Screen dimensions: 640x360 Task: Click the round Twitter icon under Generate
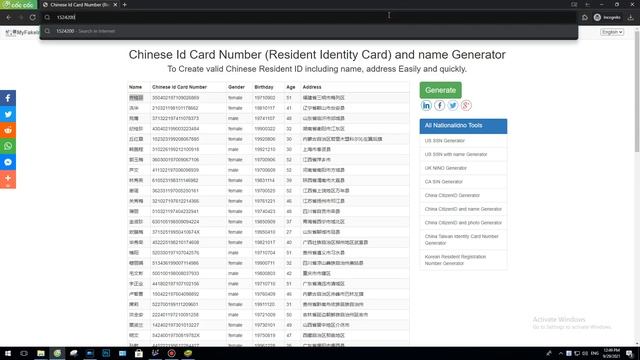pyautogui.click(x=453, y=105)
